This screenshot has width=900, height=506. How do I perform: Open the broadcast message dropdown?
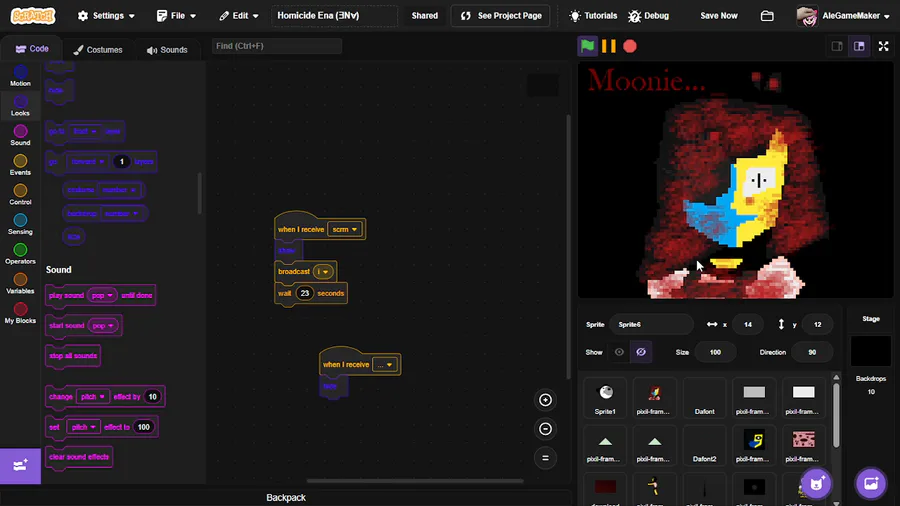[323, 271]
